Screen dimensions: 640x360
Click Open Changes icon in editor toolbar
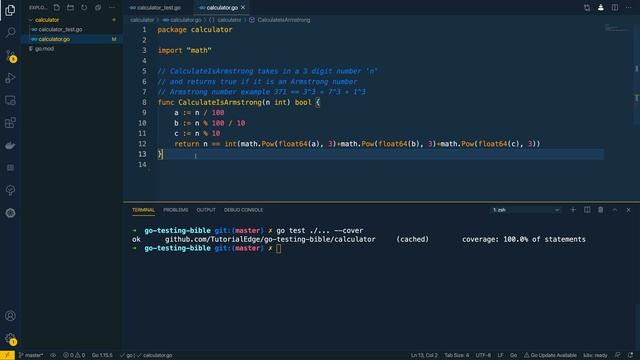pos(587,7)
